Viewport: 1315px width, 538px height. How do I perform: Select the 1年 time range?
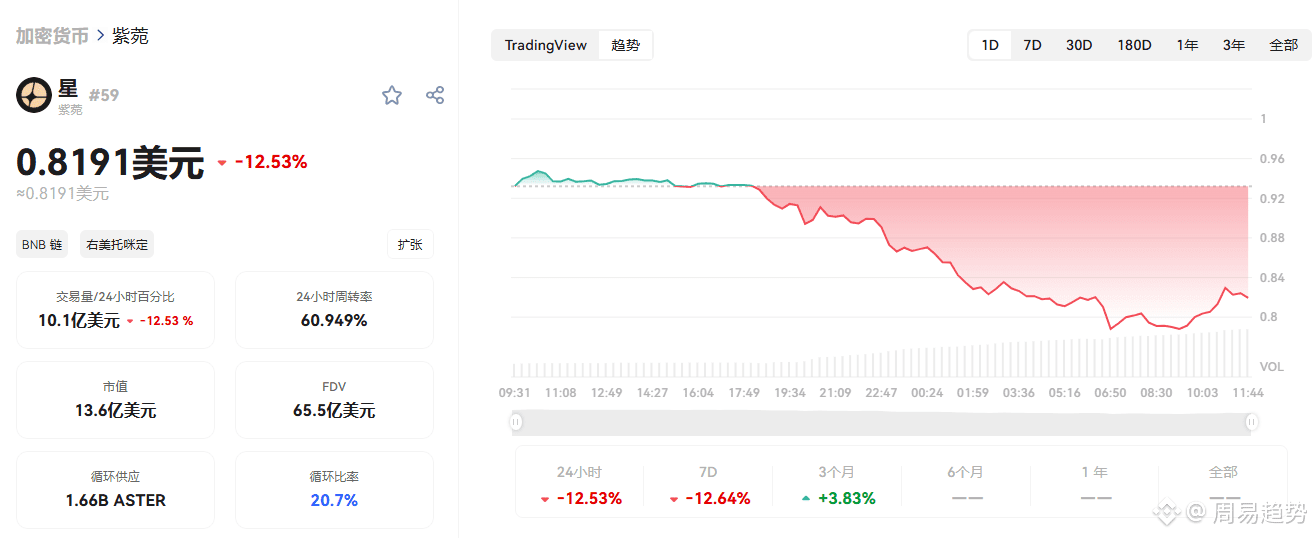[1187, 45]
